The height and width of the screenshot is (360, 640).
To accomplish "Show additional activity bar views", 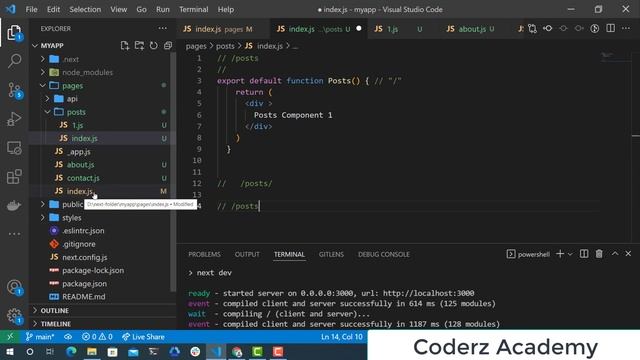I will pyautogui.click(x=14, y=234).
